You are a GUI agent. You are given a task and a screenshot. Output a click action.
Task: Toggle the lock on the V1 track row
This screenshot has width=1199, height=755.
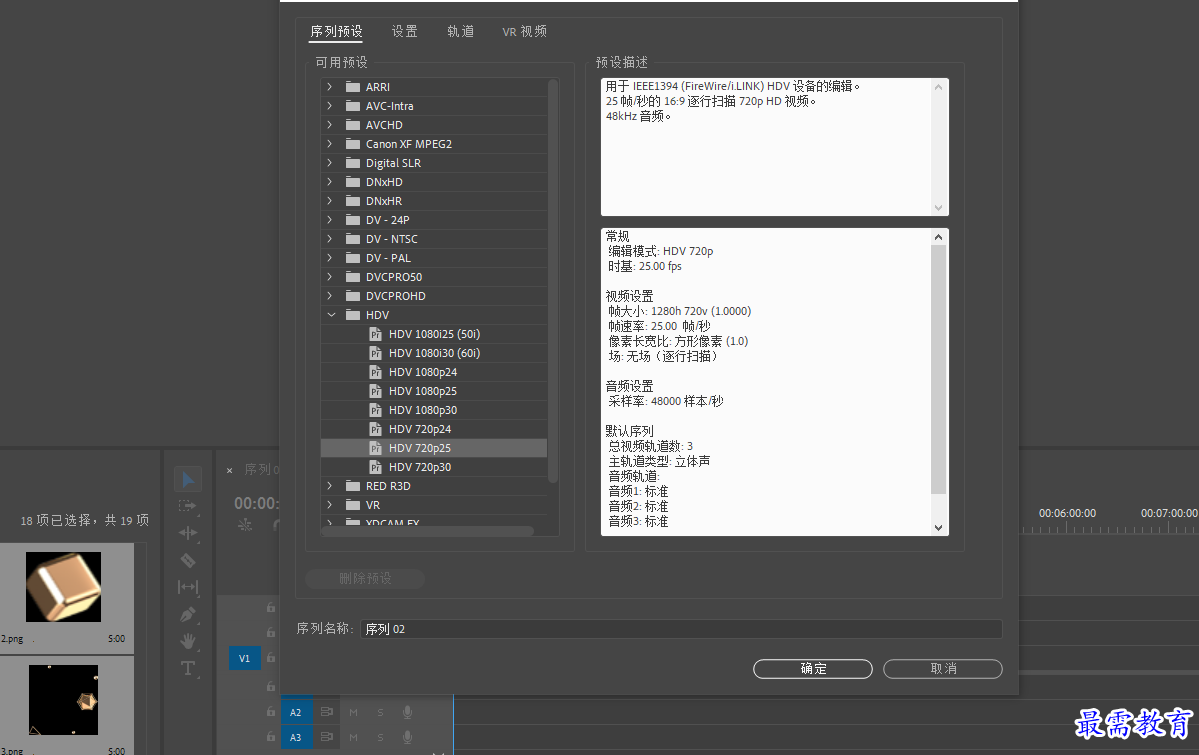coord(271,658)
